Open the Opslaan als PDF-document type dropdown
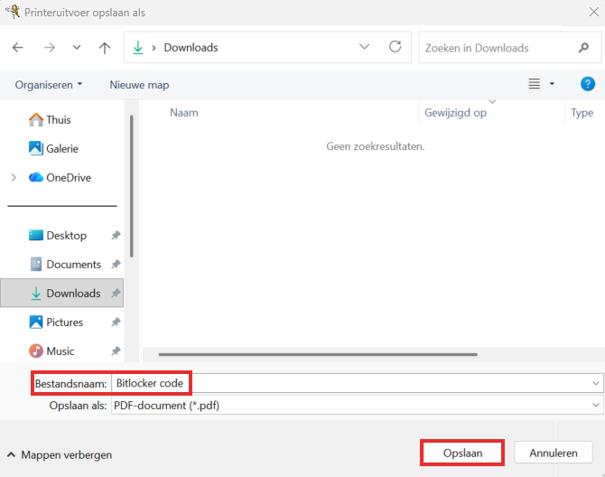This screenshot has height=477, width=605. (357, 405)
